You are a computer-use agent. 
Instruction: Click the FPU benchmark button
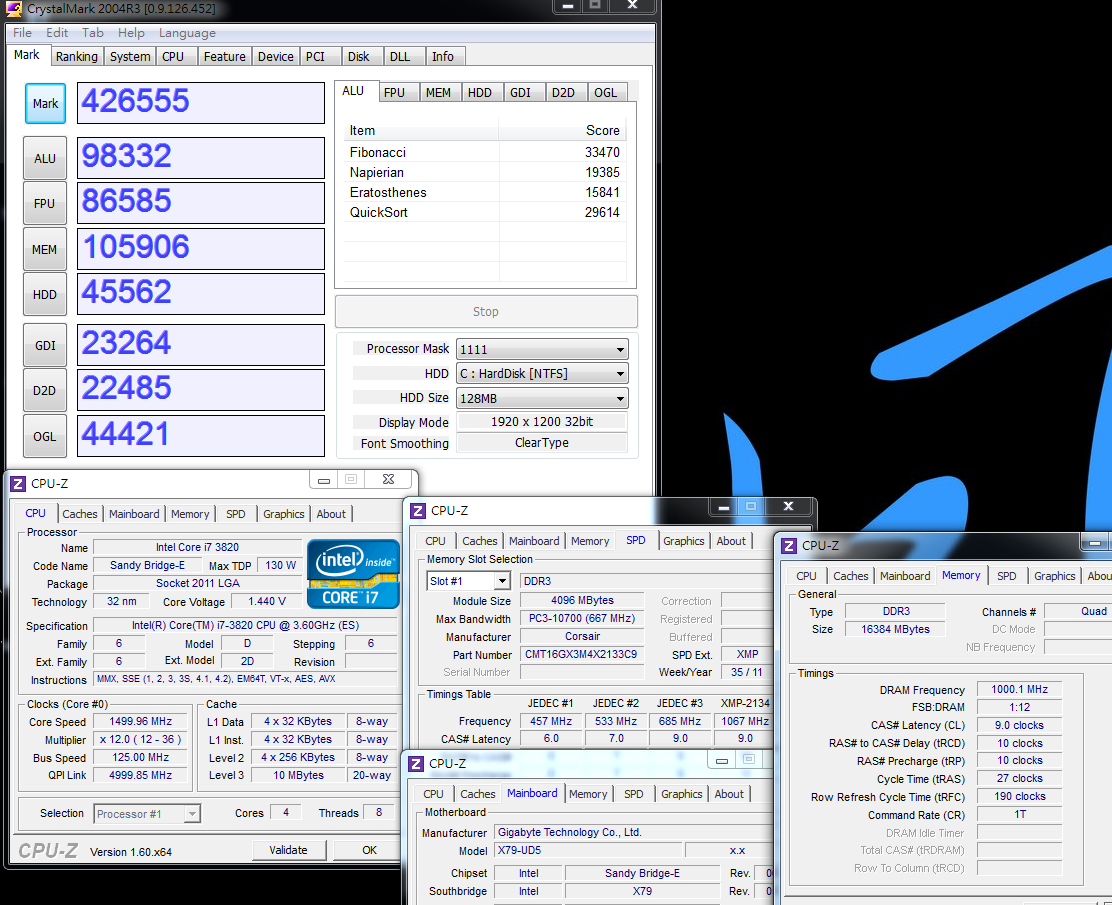45,204
